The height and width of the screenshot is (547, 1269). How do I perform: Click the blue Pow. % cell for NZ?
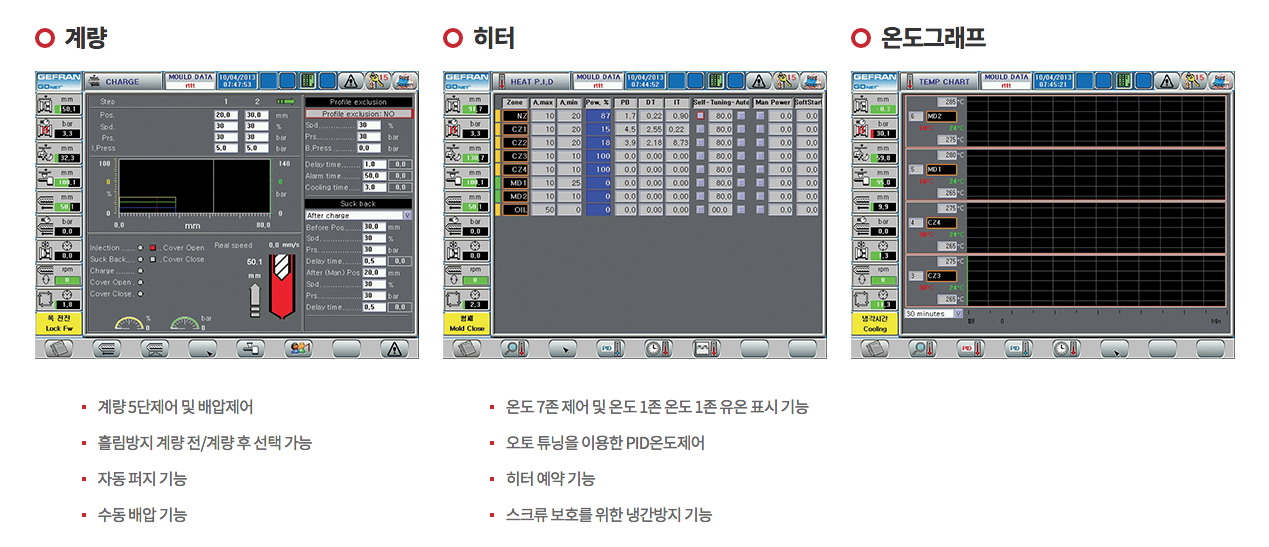(x=599, y=116)
